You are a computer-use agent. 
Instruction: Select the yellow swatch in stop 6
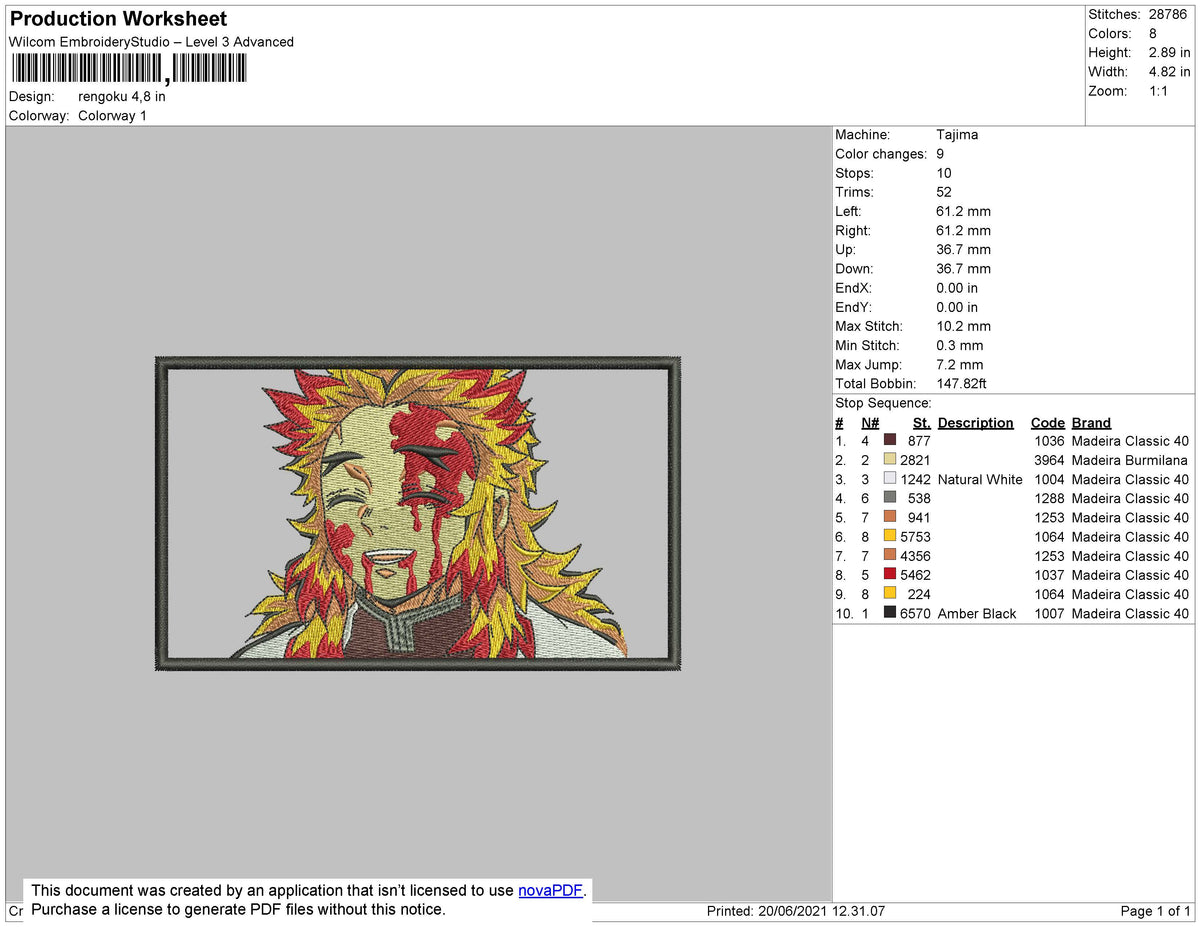(889, 537)
